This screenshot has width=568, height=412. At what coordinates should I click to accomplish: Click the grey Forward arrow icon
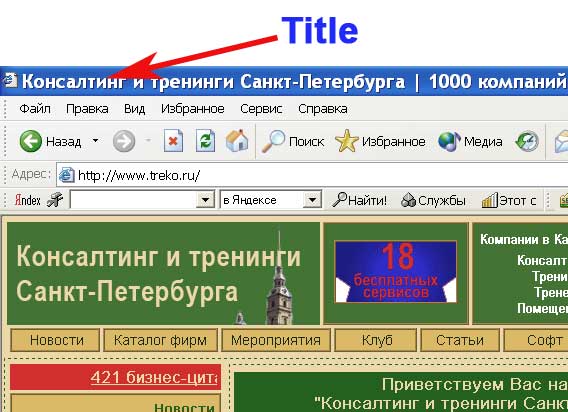coord(124,141)
